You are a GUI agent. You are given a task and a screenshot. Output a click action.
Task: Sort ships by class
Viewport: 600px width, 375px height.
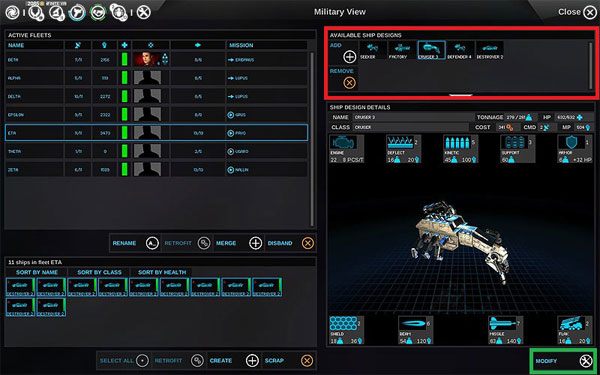coord(99,272)
